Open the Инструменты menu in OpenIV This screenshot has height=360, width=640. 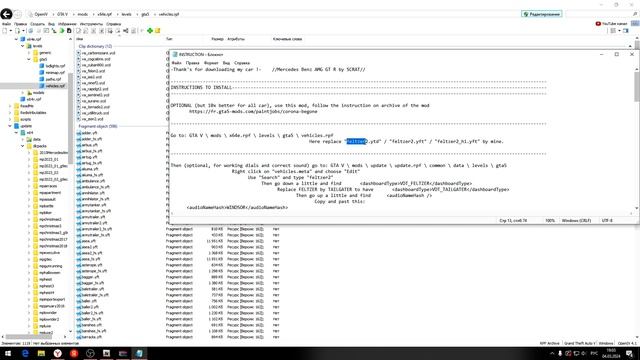(x=91, y=24)
